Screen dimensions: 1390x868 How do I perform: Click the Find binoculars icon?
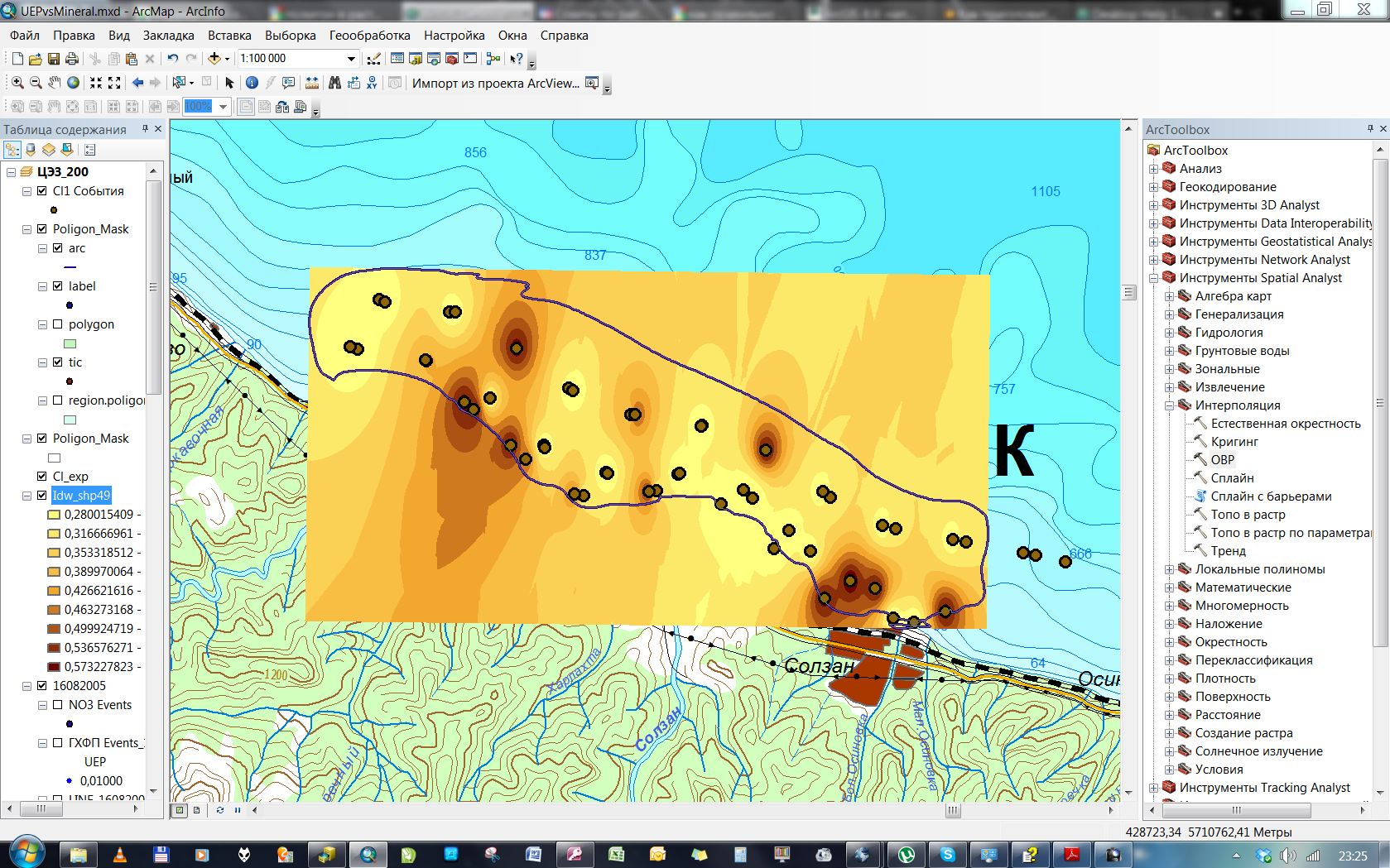point(334,83)
